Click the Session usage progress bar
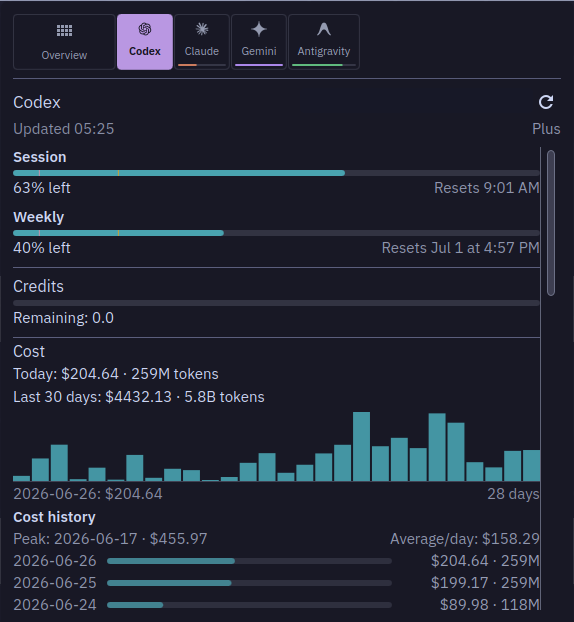The width and height of the screenshot is (574, 622). pyautogui.click(x=276, y=173)
